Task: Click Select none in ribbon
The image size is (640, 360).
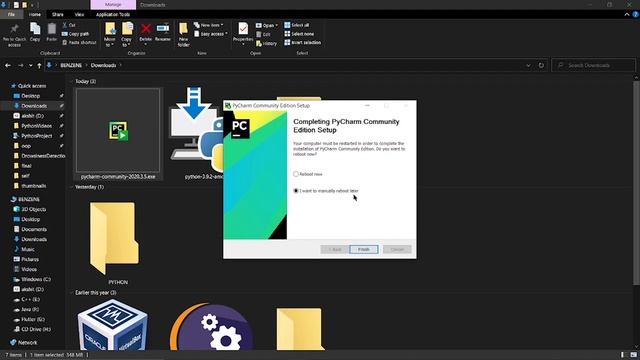Action: [300, 34]
